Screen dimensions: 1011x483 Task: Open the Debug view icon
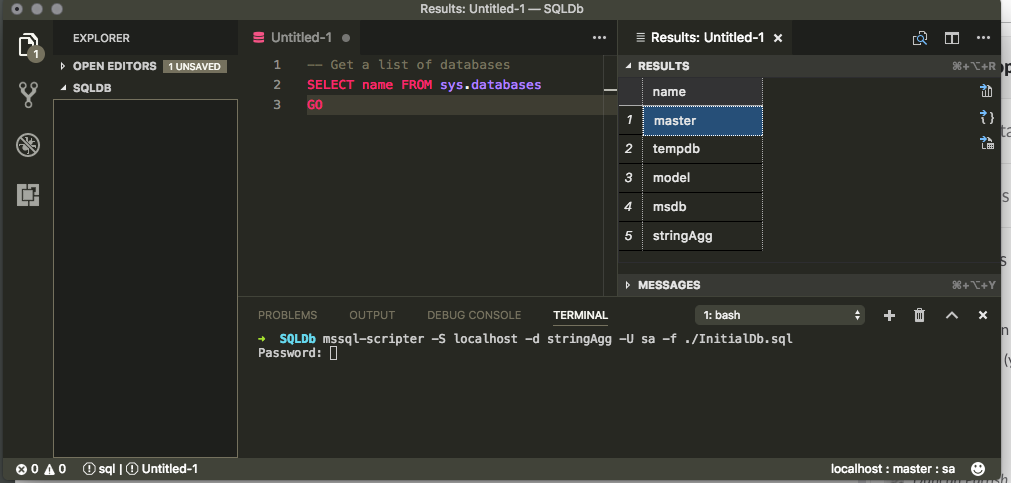(x=28, y=145)
